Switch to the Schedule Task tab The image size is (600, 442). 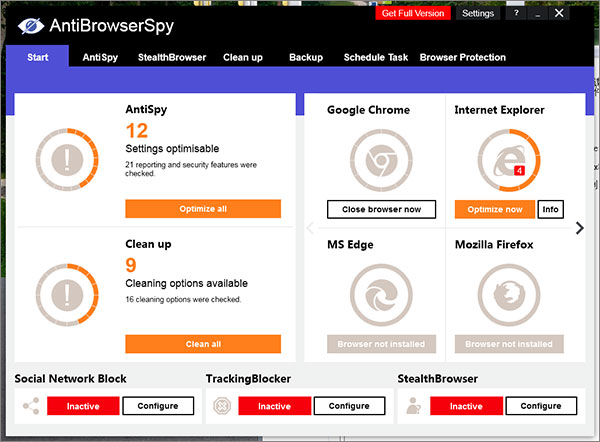tap(376, 57)
